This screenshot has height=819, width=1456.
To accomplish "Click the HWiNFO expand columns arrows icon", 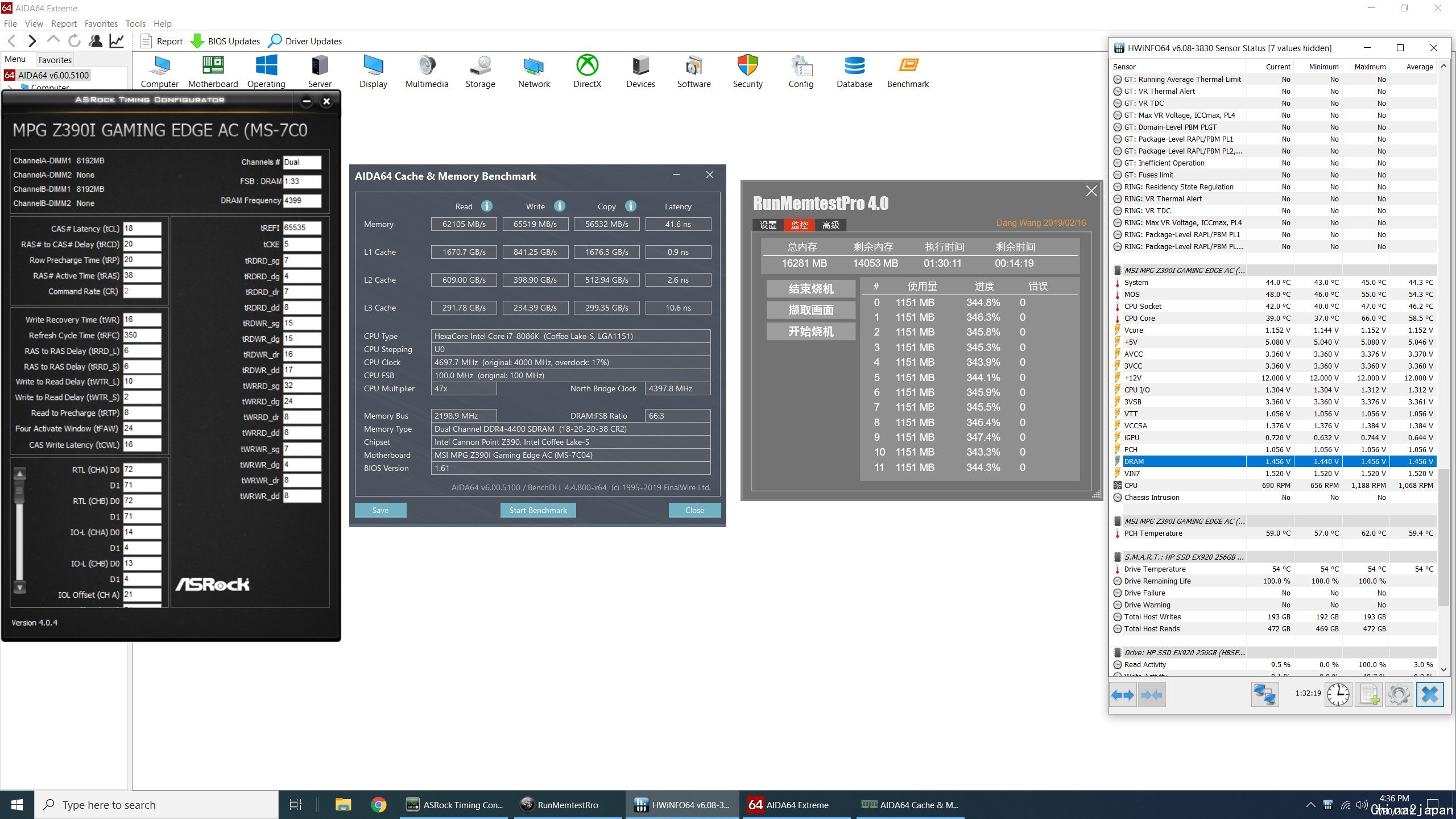I will coord(1123,695).
